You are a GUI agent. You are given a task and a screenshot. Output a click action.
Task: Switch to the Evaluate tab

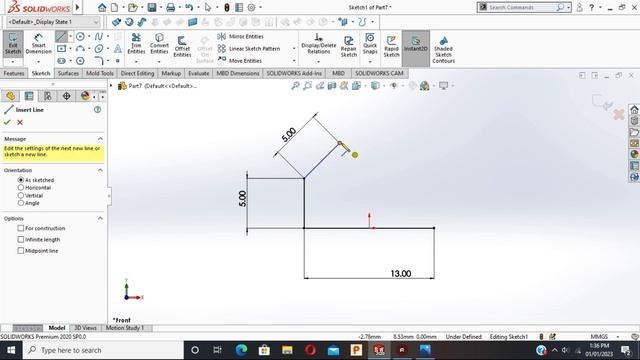coord(199,73)
